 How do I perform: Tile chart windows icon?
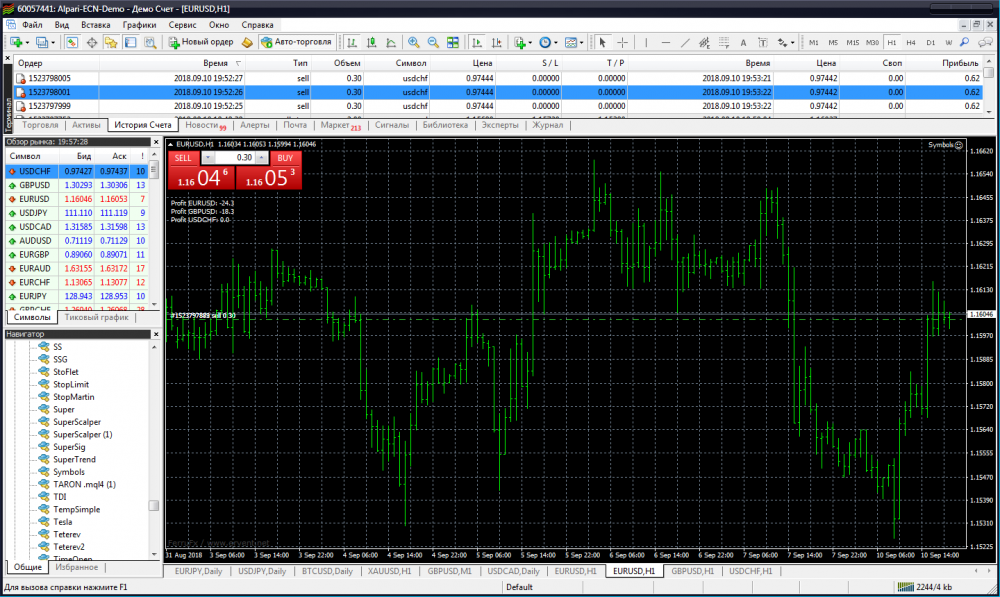[453, 42]
